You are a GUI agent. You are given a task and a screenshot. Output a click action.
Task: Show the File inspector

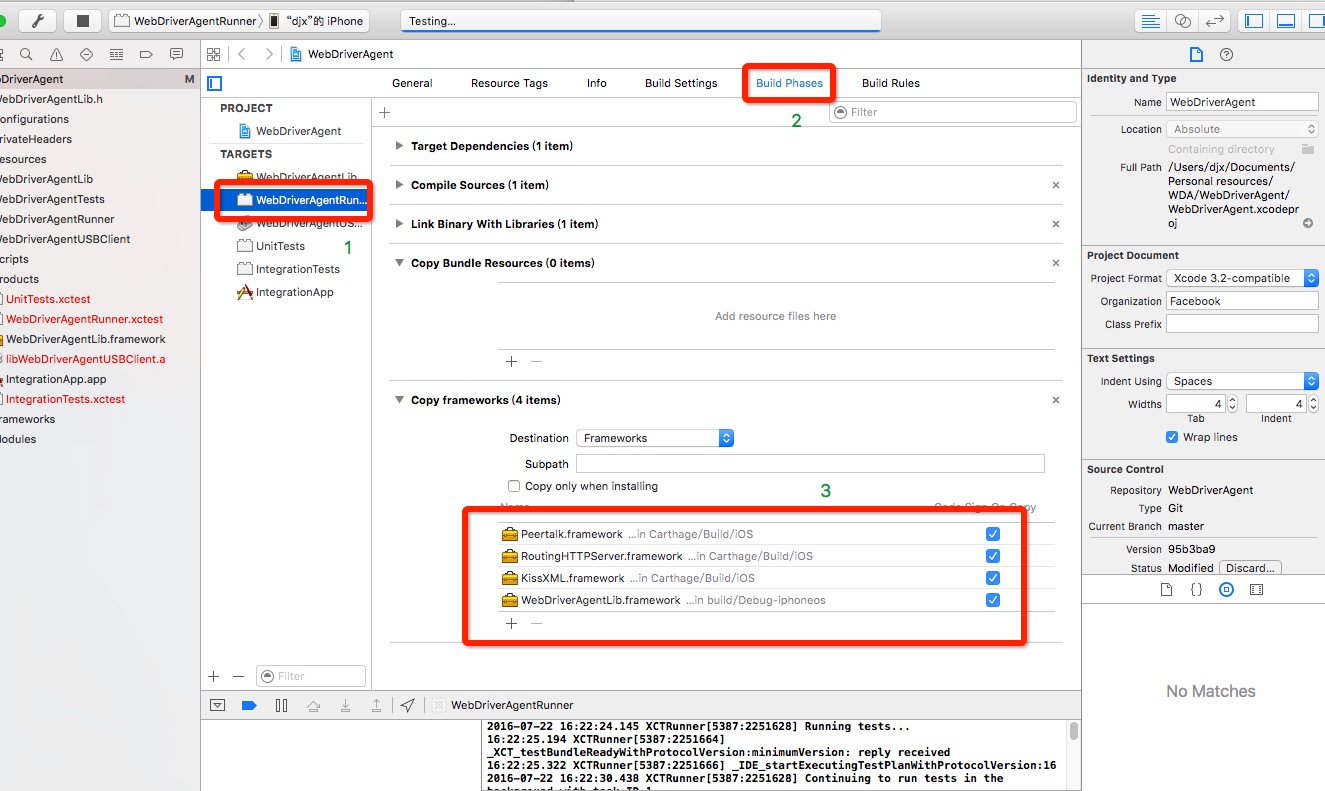pyautogui.click(x=1195, y=55)
